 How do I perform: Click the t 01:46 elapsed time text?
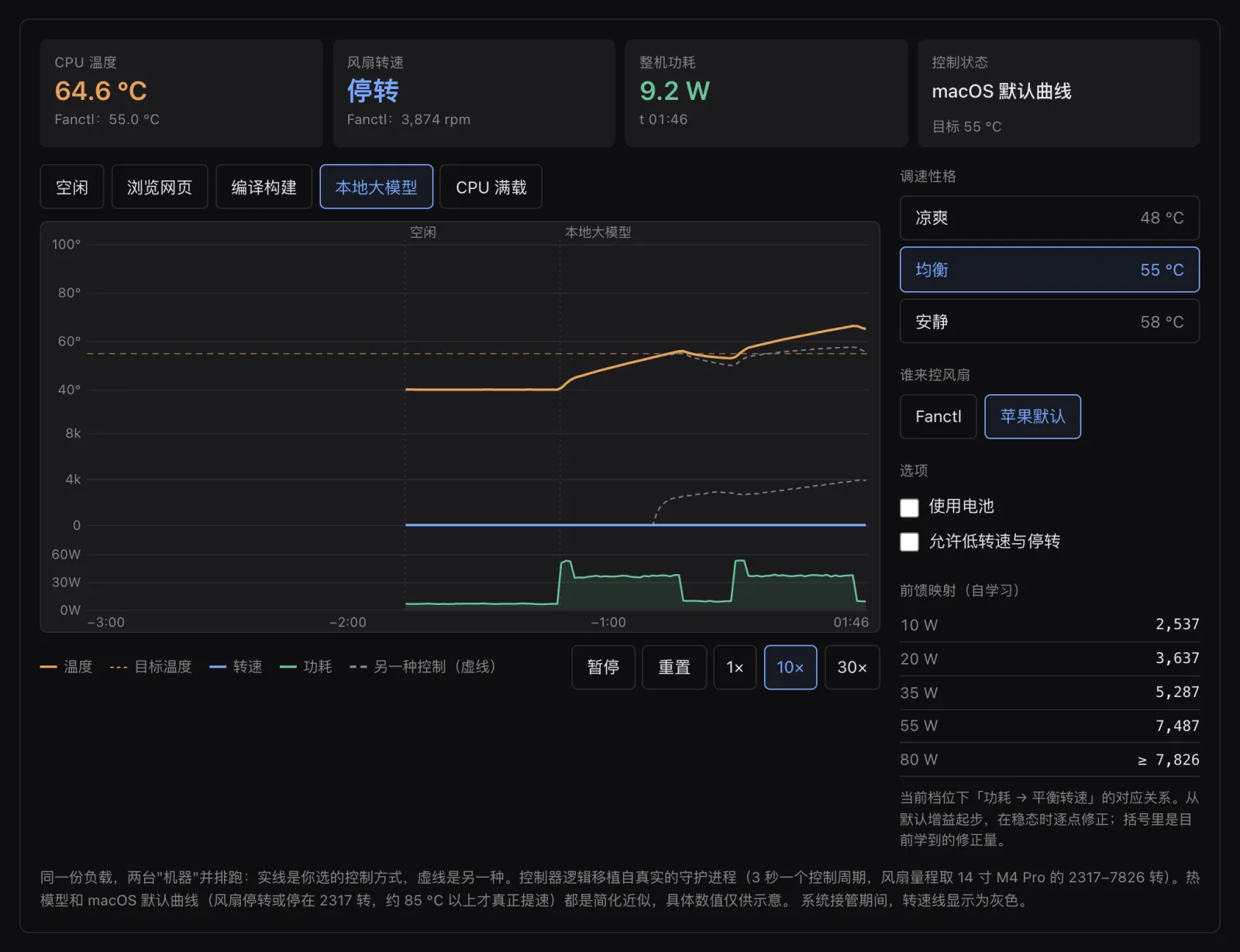coord(663,119)
